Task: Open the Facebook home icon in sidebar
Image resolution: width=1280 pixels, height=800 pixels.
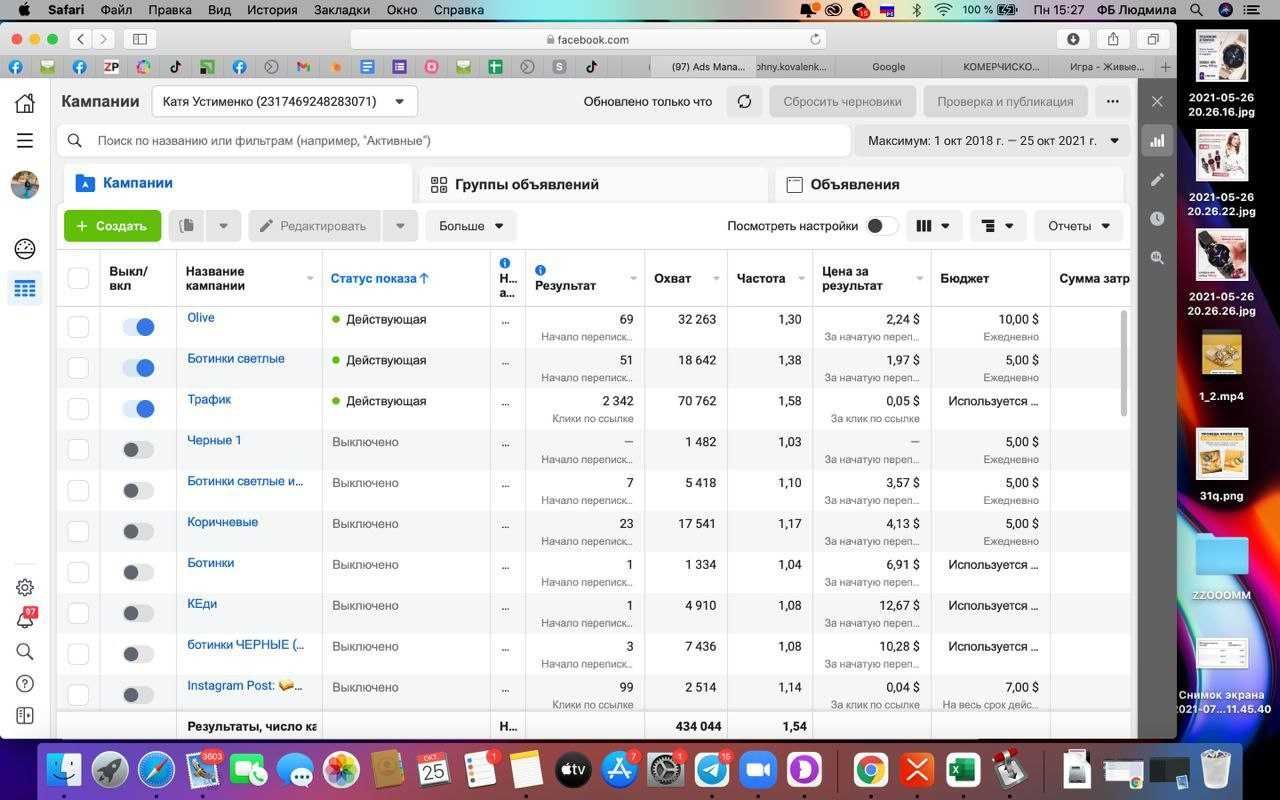Action: pyautogui.click(x=25, y=103)
